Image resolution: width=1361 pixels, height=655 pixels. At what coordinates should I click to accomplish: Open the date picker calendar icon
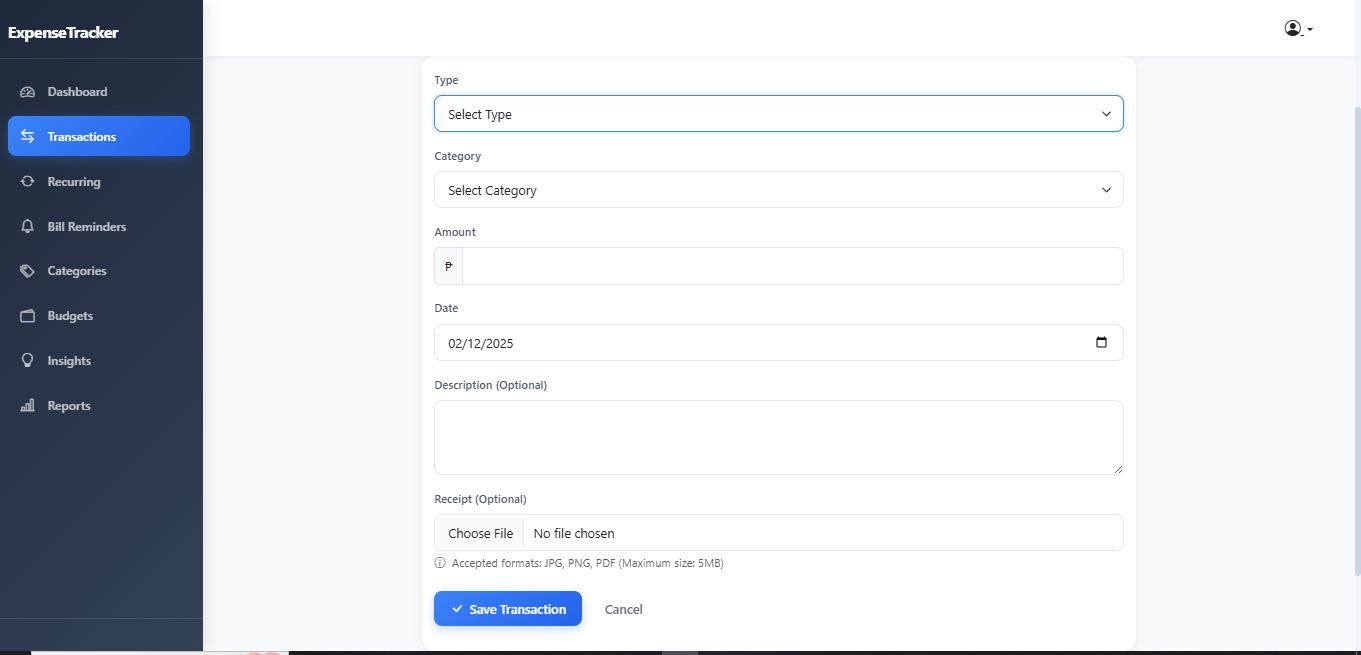click(x=1101, y=343)
